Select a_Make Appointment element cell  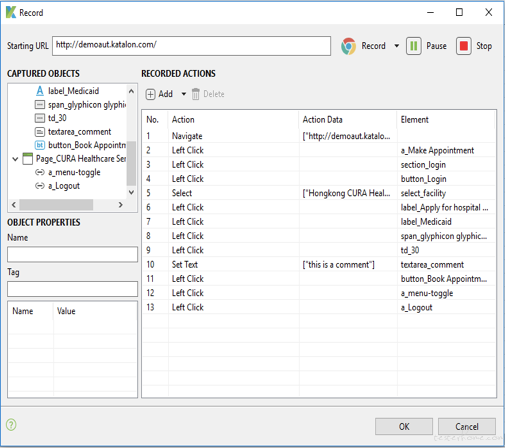click(446, 150)
